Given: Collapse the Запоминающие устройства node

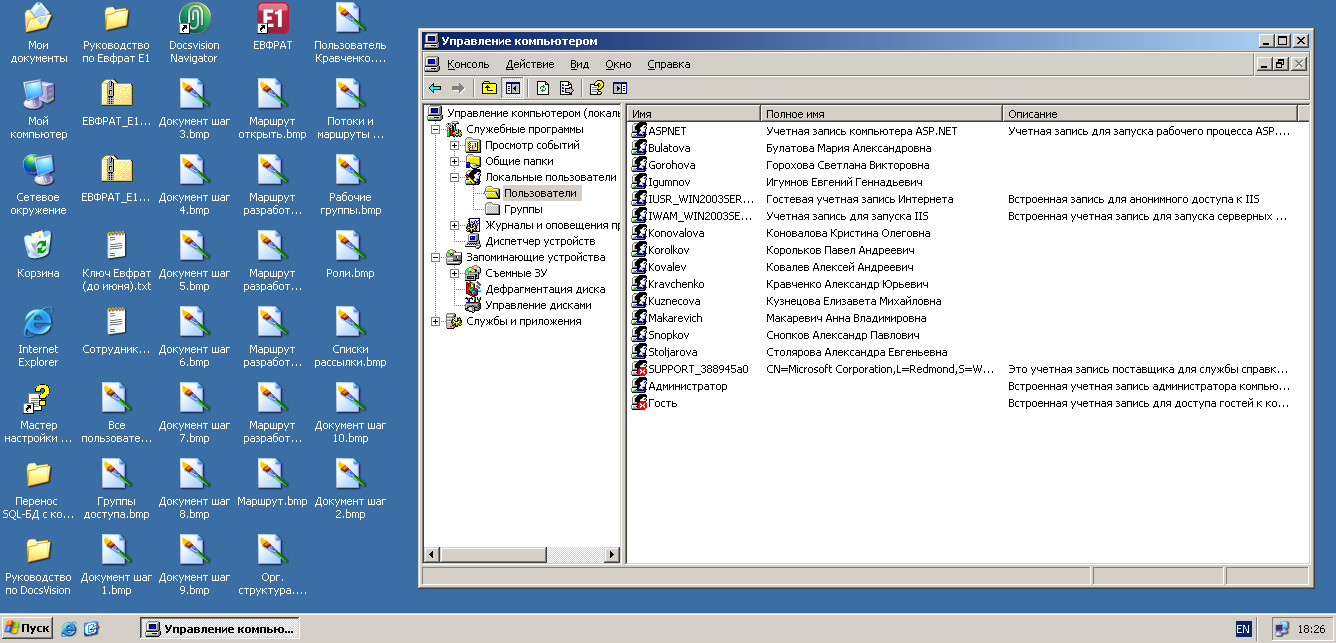Looking at the screenshot, I should [x=435, y=257].
